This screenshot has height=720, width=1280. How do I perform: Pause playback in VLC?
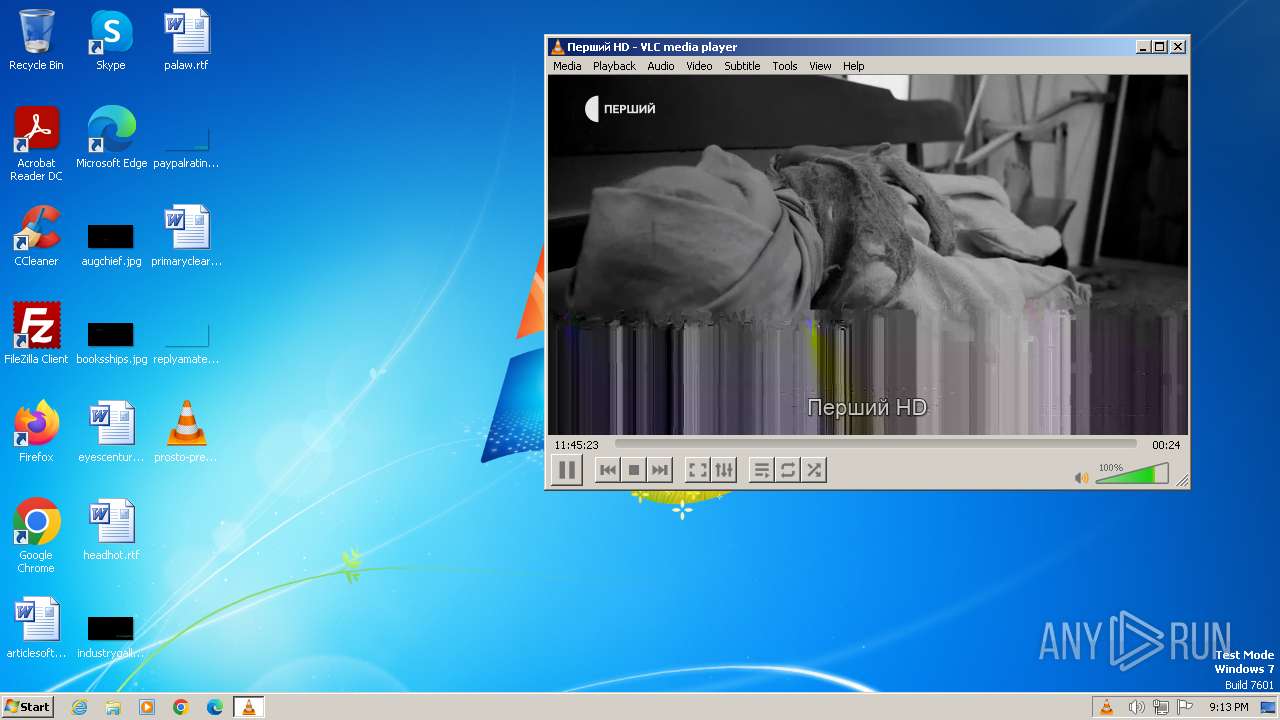coord(566,470)
